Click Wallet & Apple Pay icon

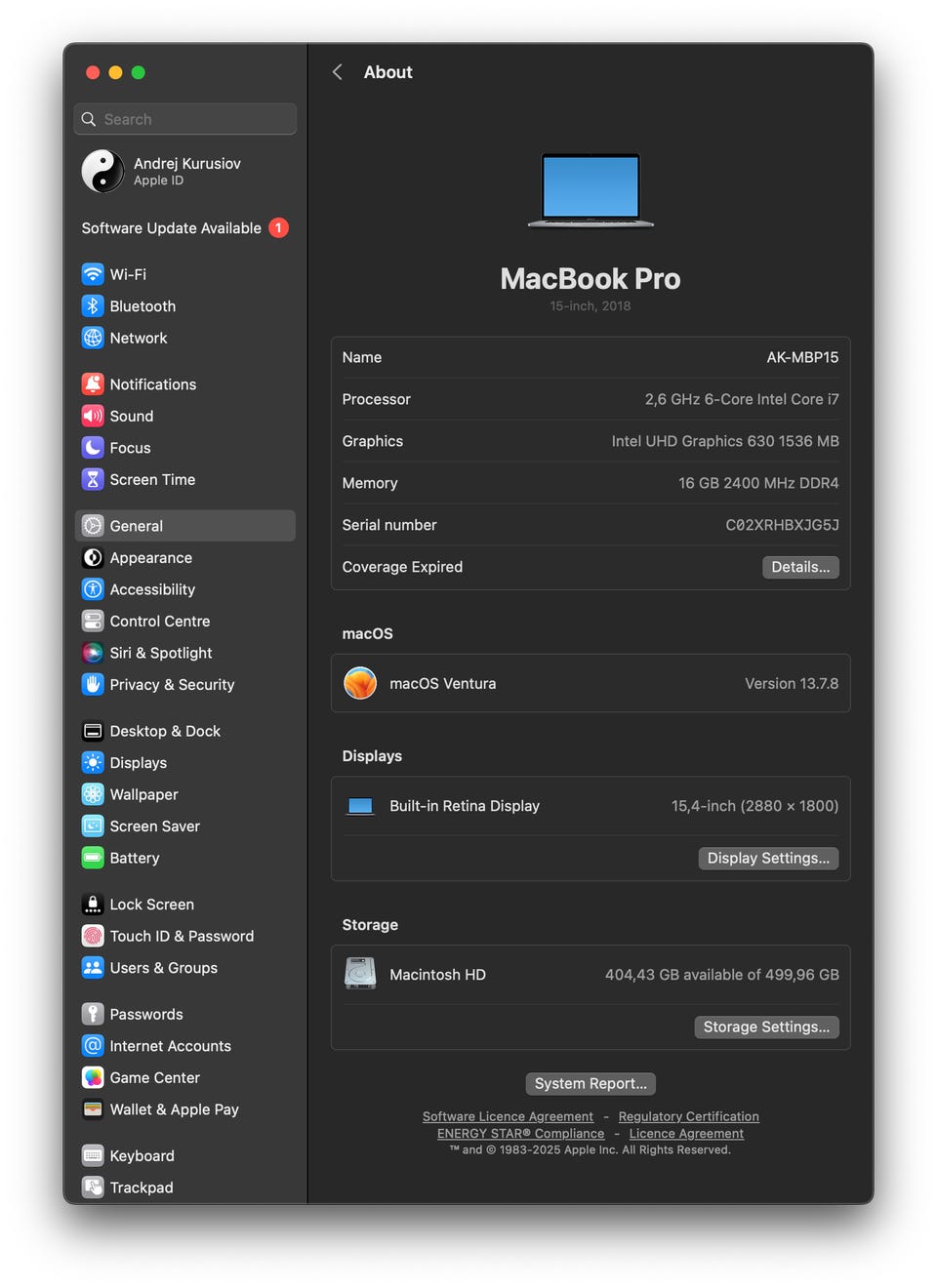coord(93,1109)
